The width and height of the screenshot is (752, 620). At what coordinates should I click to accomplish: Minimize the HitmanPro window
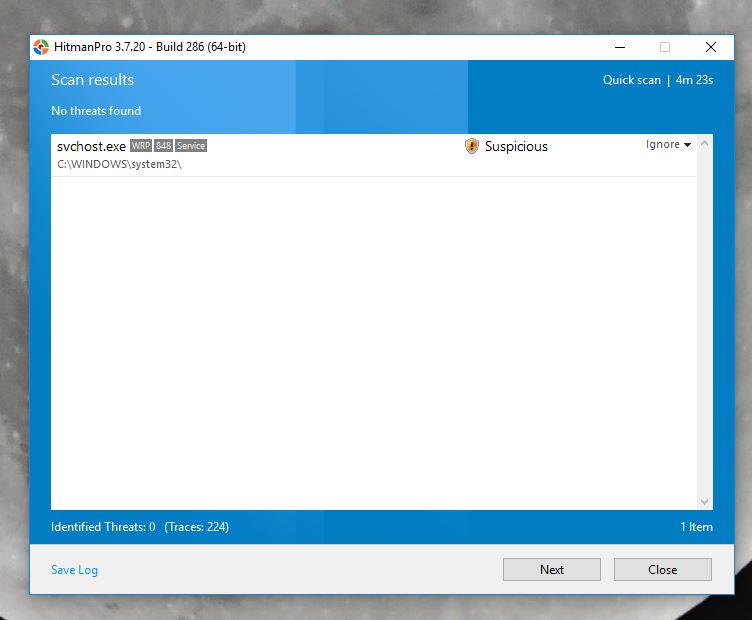coord(620,47)
